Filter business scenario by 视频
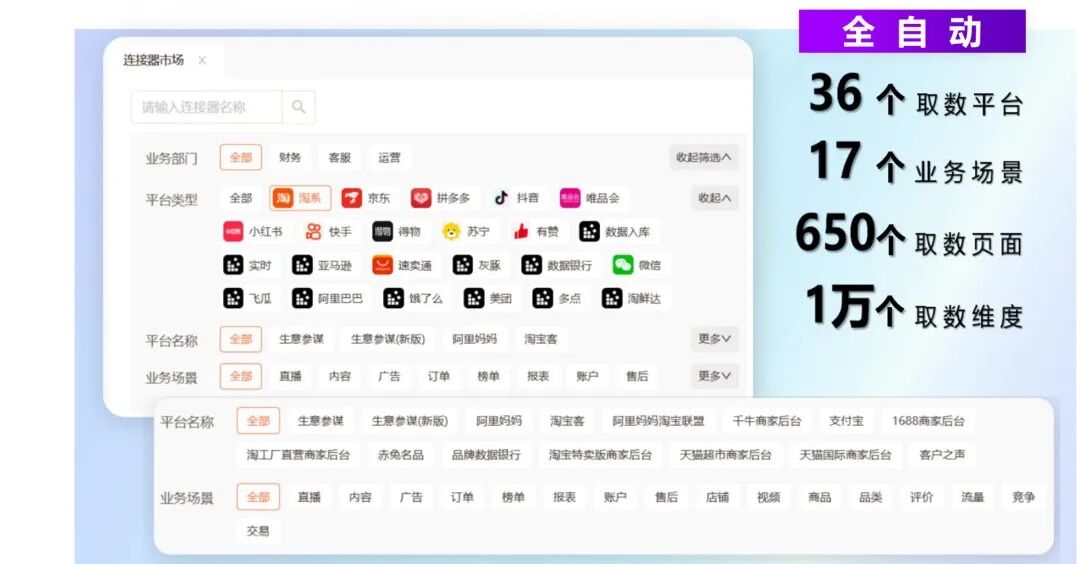Image resolution: width=1077 pixels, height=564 pixels. click(769, 497)
